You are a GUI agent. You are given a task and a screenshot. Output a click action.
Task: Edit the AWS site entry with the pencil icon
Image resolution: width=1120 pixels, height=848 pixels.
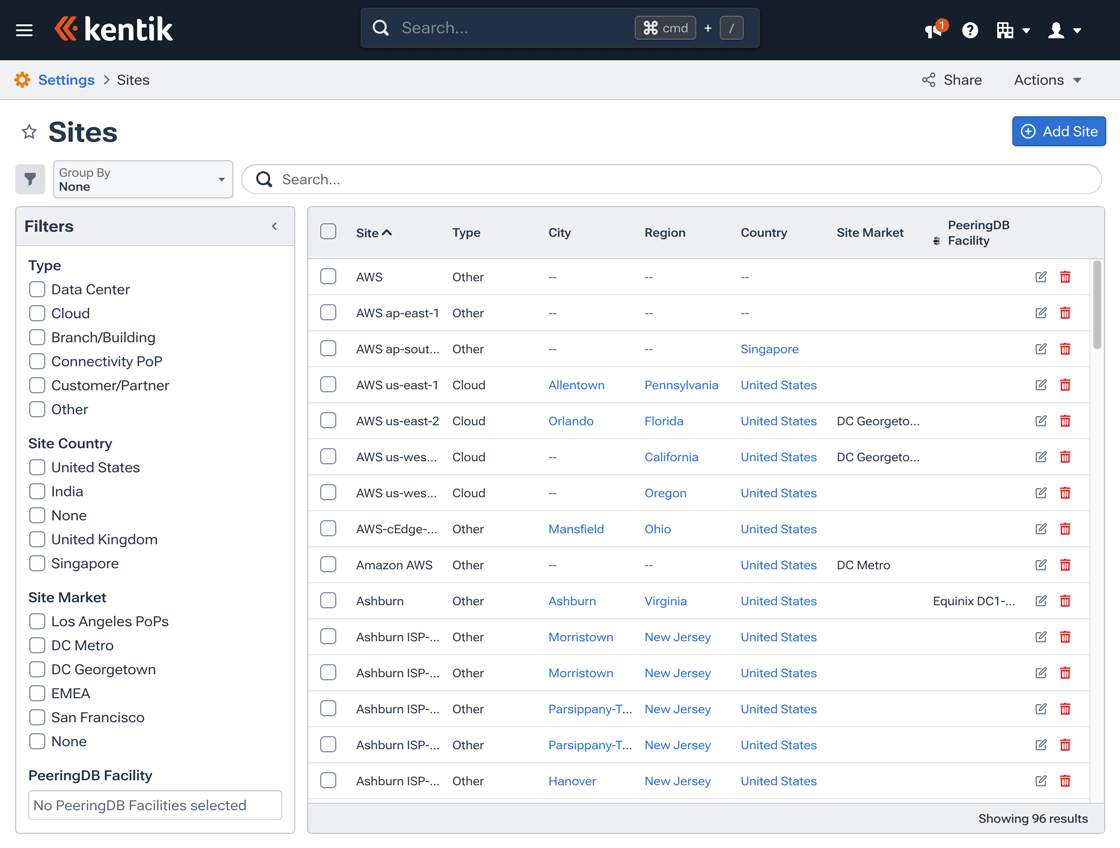pos(1040,276)
